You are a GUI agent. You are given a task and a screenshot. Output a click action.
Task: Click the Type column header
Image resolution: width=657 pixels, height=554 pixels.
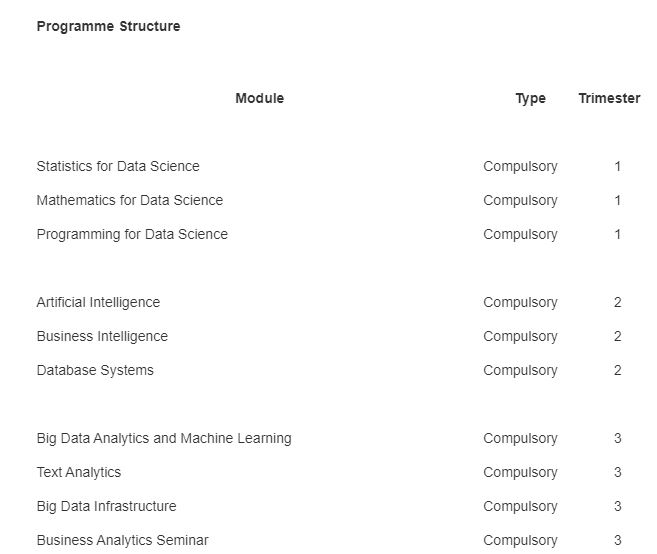(x=530, y=99)
